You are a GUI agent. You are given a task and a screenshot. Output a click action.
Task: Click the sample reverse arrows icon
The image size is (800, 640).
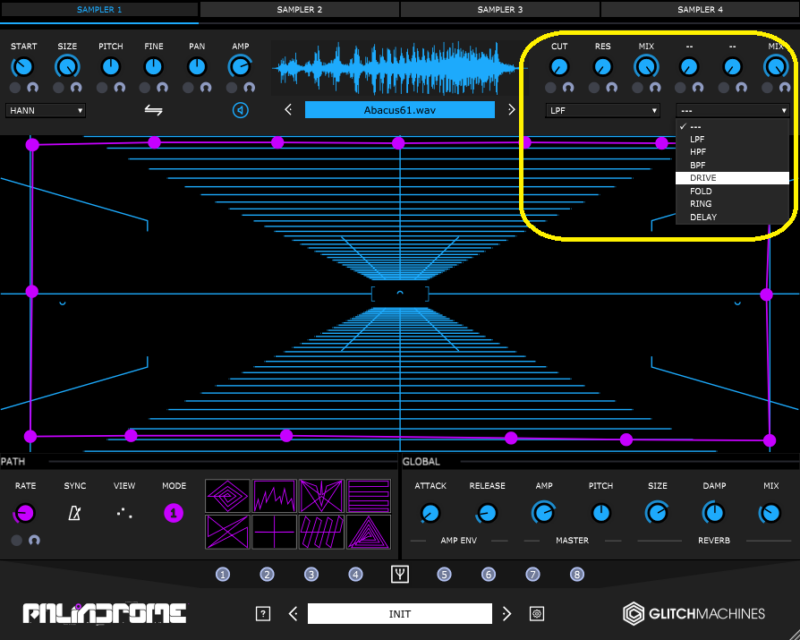tap(153, 110)
